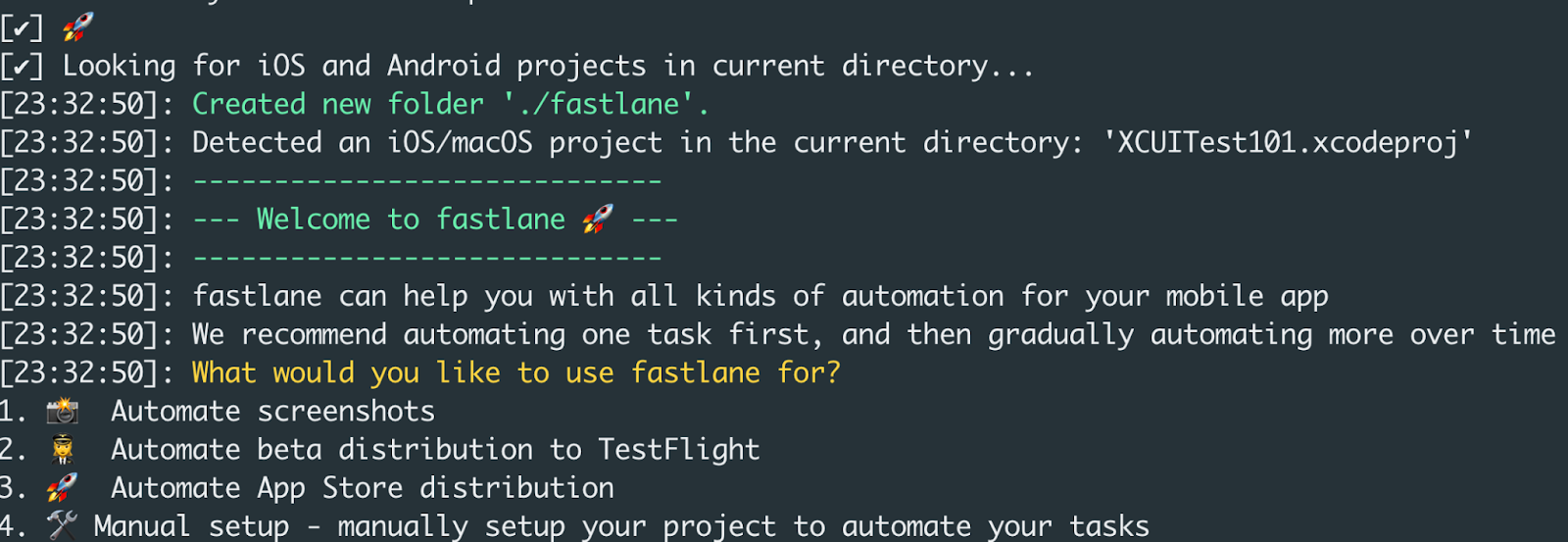The image size is (1568, 542).
Task: Click the pilot emoji beside beta distribution
Action: coord(63,450)
